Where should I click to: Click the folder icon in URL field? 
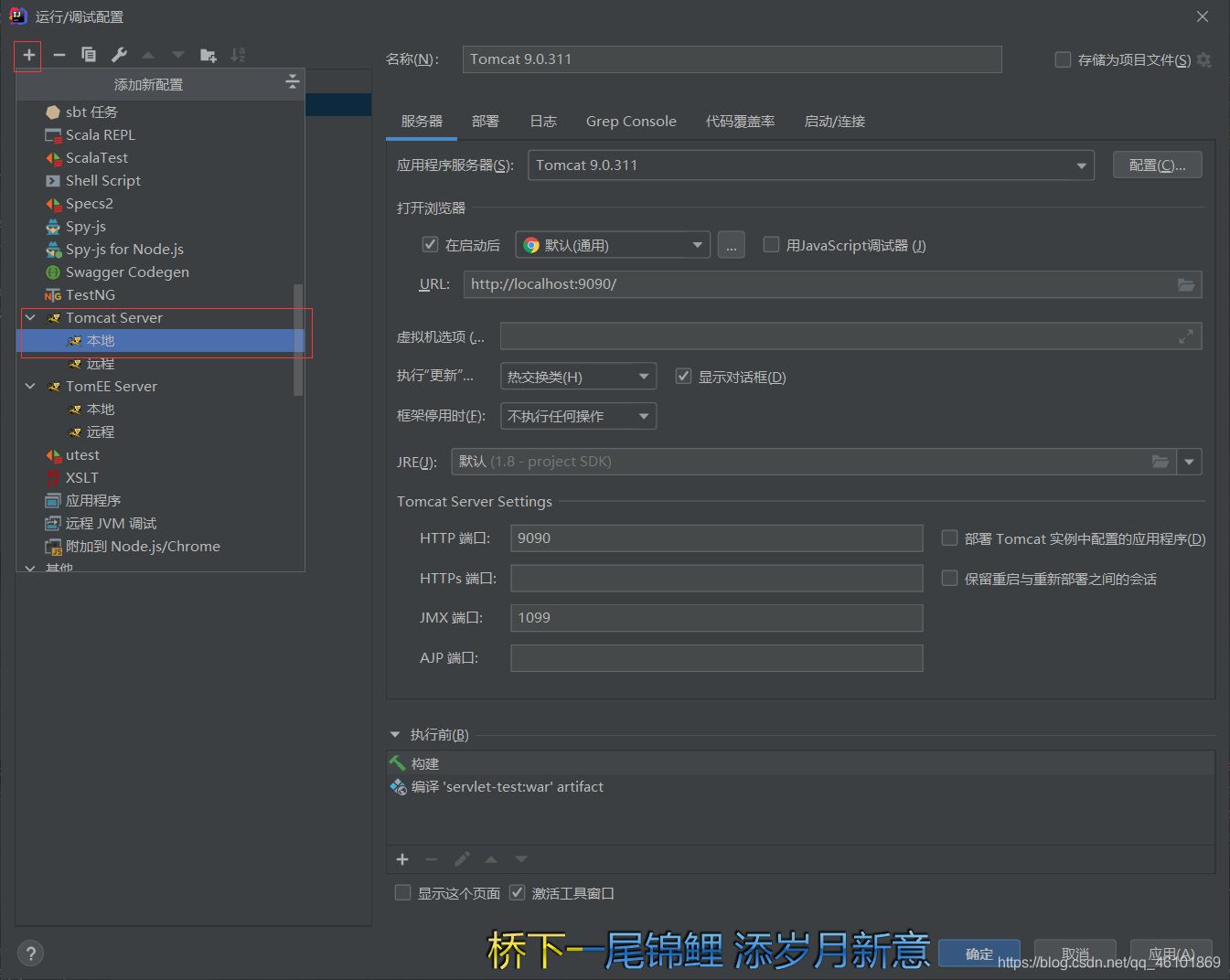coord(1185,284)
